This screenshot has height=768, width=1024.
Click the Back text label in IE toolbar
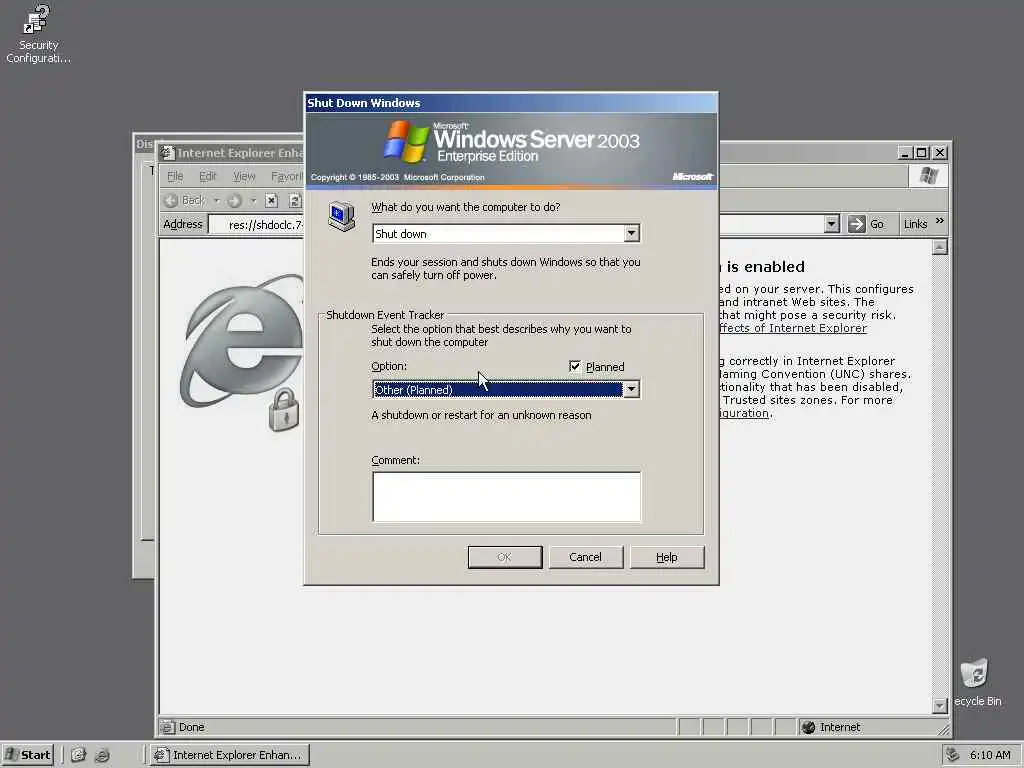tap(193, 200)
